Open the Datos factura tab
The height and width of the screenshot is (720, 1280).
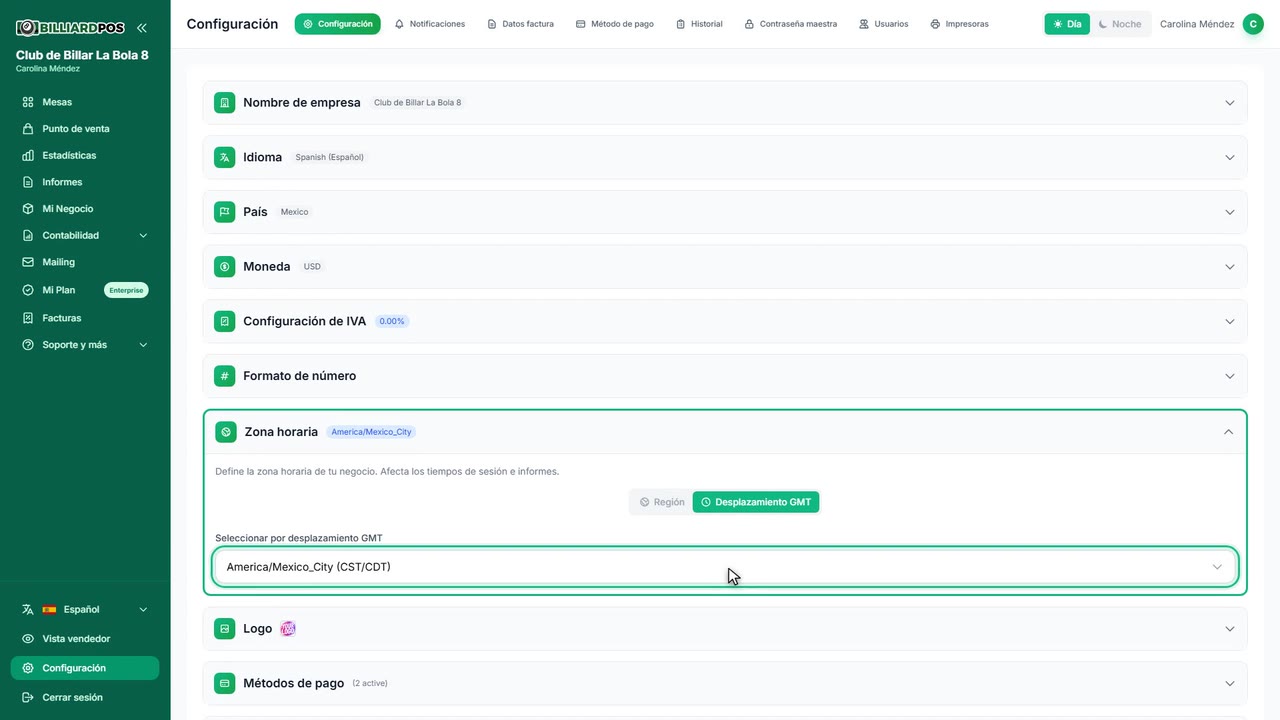click(x=520, y=24)
